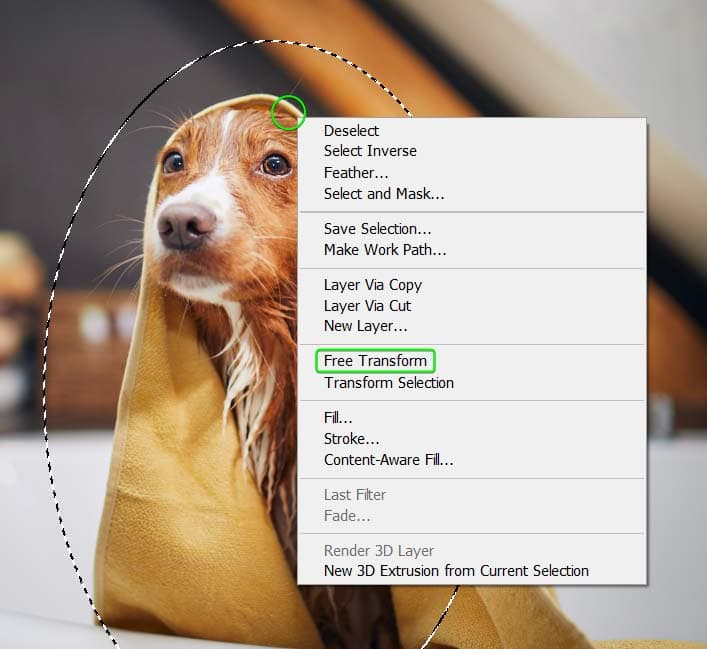The image size is (707, 649).
Task: Open Select and Mask... entry
Action: [x=472, y=194]
